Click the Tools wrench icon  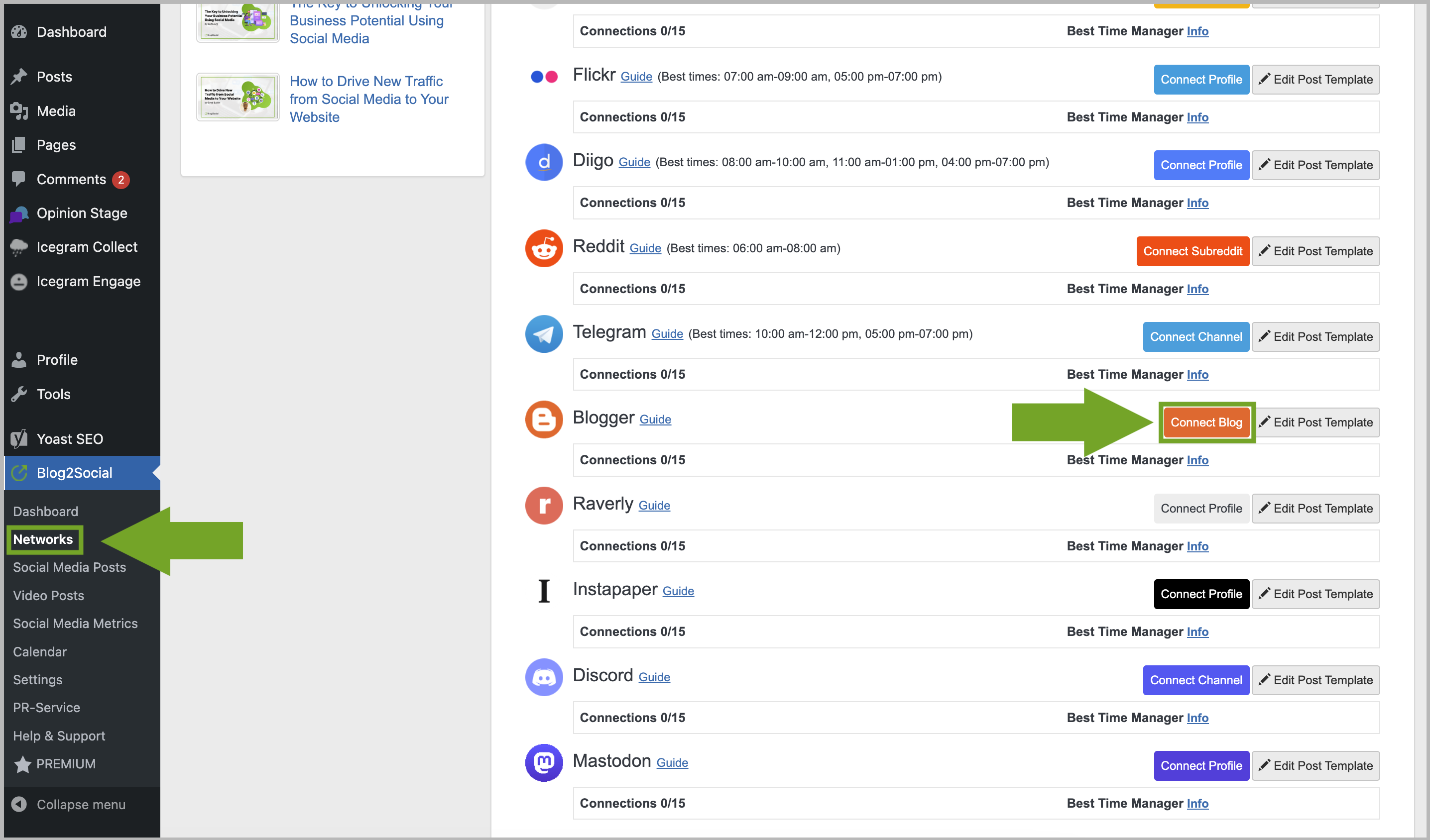click(19, 394)
